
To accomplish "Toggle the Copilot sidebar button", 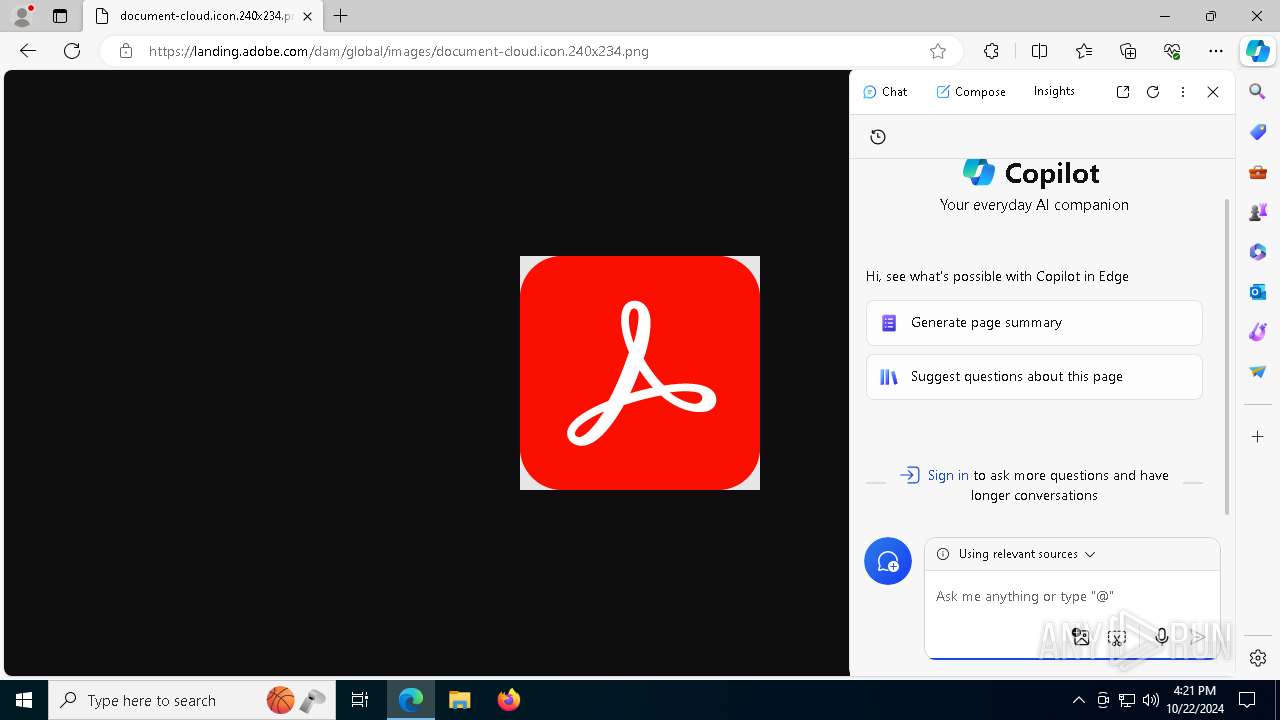I will [1257, 51].
